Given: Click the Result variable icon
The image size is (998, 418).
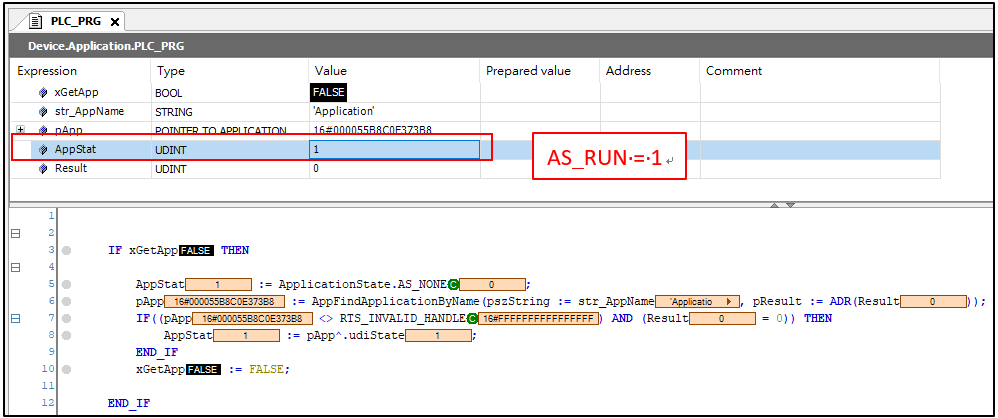Looking at the screenshot, I should (x=43, y=169).
